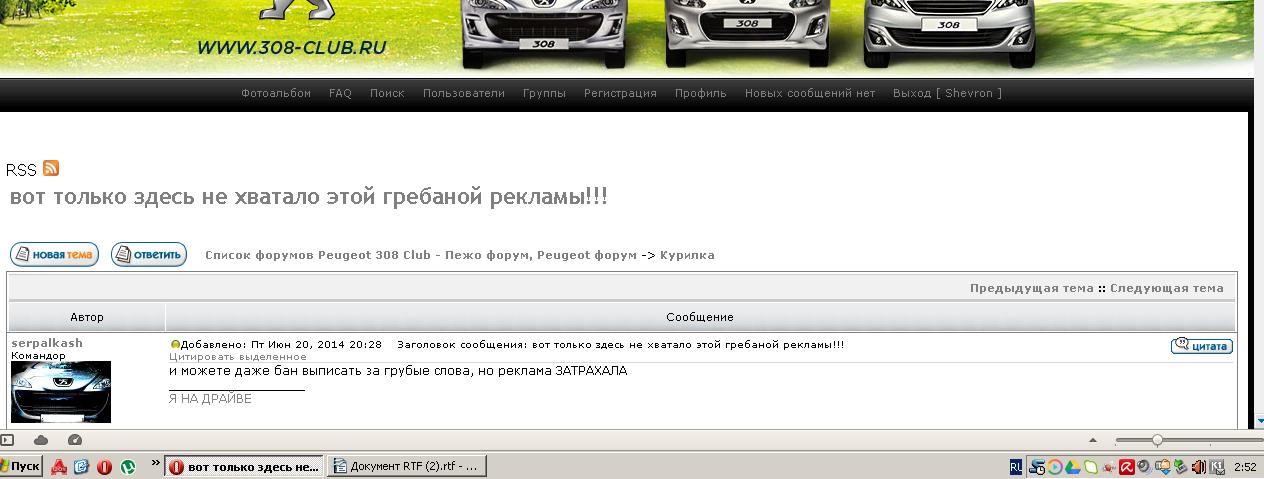Quote the post with Цитата button

point(1201,346)
